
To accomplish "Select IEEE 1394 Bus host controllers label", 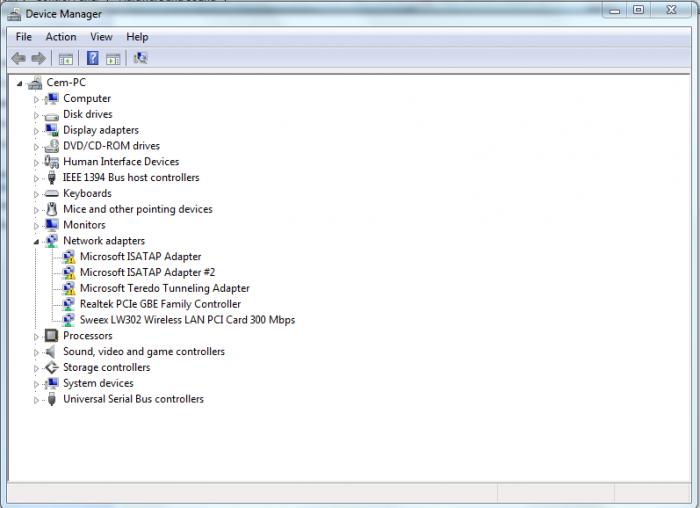I will pos(131,178).
